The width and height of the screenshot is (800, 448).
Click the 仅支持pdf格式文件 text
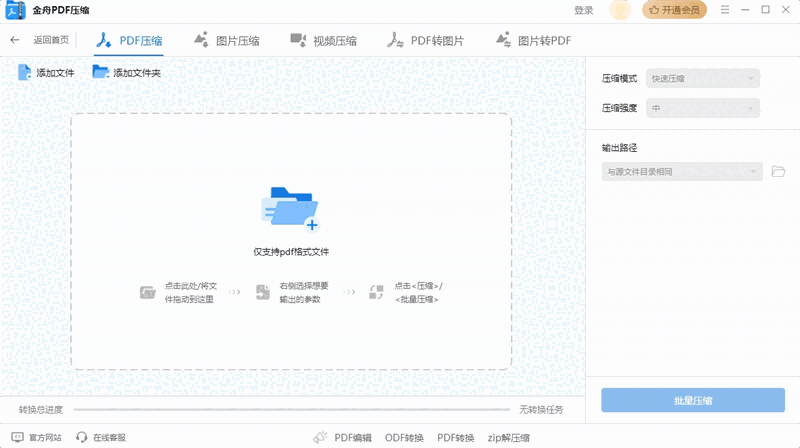click(291, 252)
